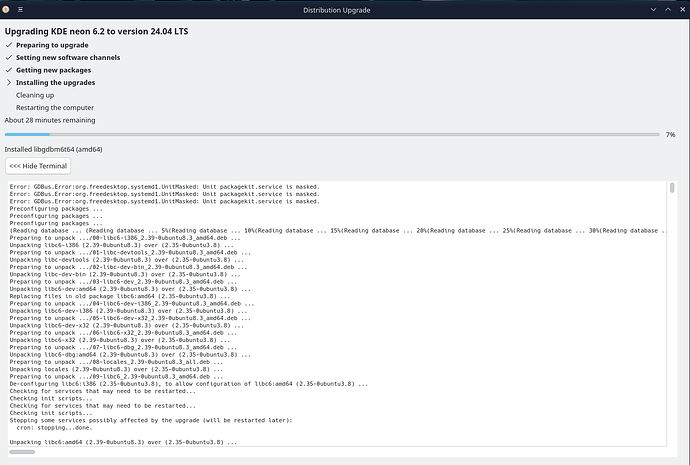Minimize the Distribution Upgrade window
This screenshot has width=690, height=465.
[653, 10]
